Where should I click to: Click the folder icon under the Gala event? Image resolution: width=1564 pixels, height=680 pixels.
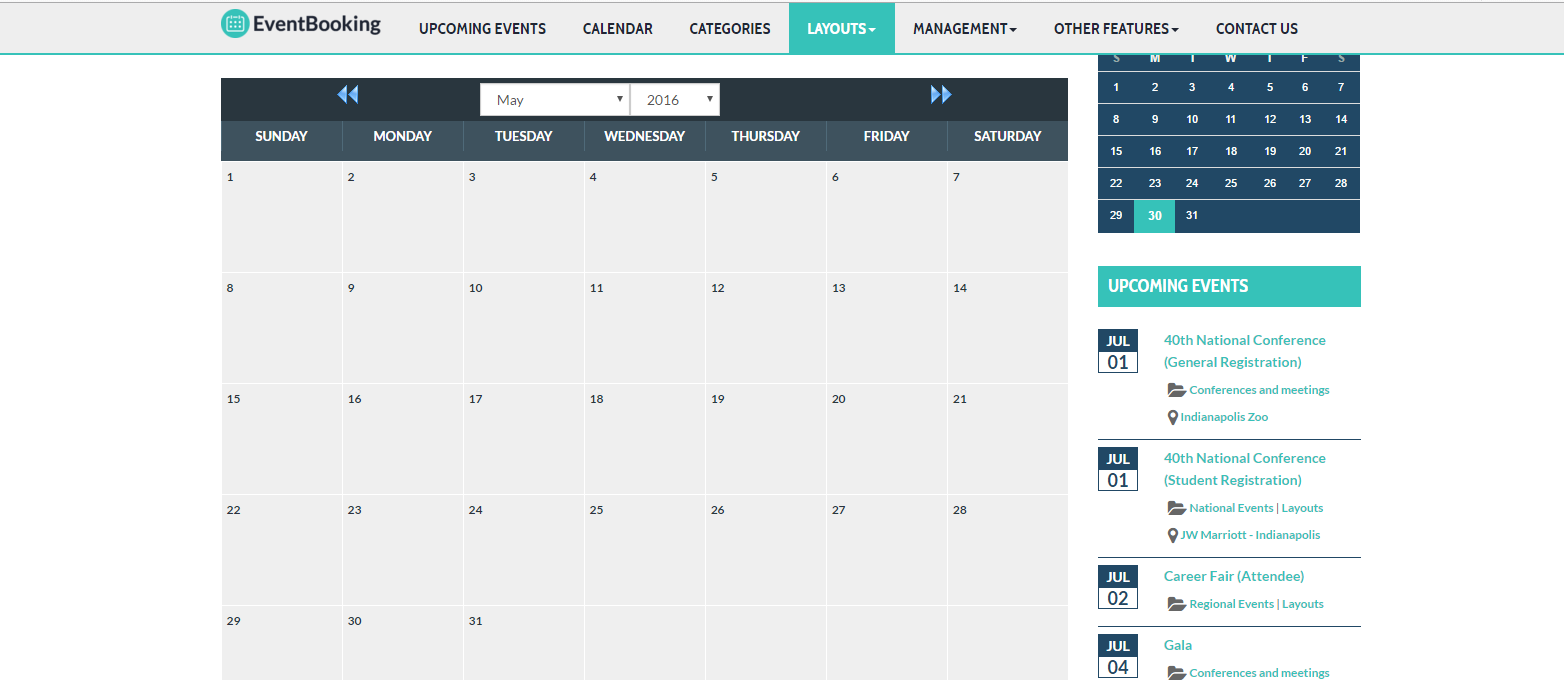coord(1175,672)
